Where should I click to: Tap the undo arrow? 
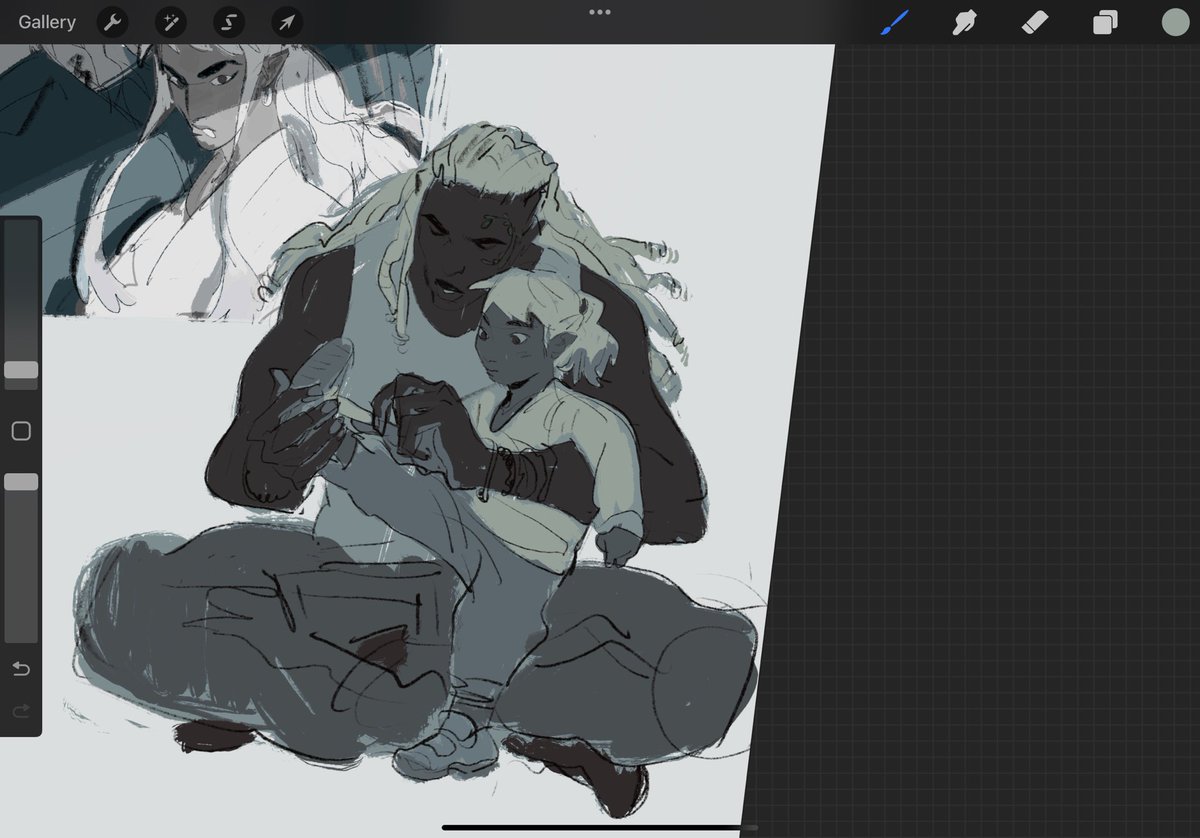point(21,670)
